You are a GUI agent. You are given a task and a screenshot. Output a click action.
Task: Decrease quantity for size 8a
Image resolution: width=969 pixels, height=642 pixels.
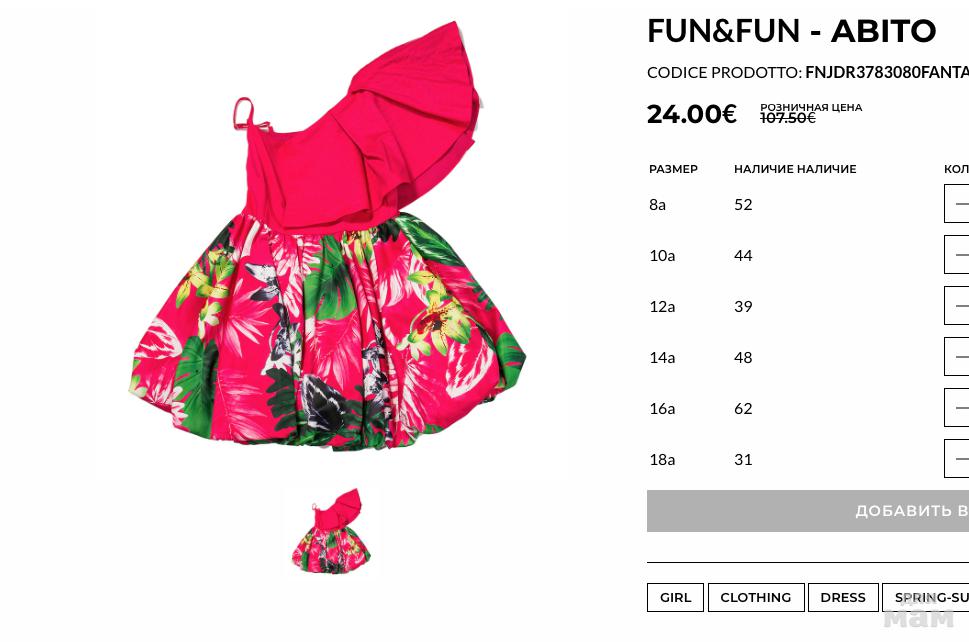point(961,204)
